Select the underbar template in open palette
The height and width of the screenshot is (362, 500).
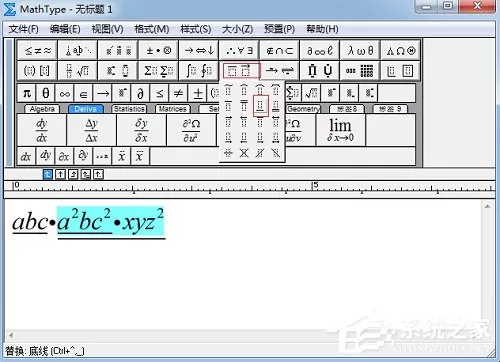click(260, 106)
